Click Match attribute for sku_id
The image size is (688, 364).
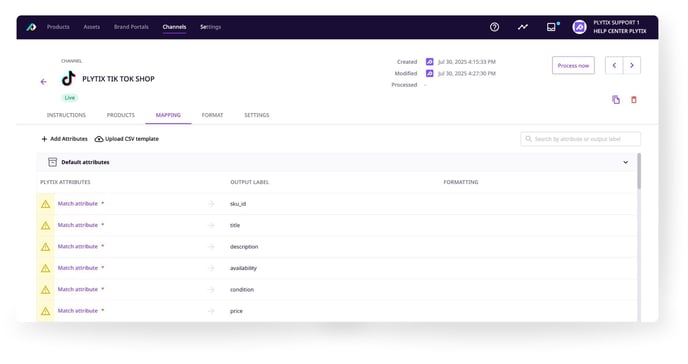coord(78,204)
